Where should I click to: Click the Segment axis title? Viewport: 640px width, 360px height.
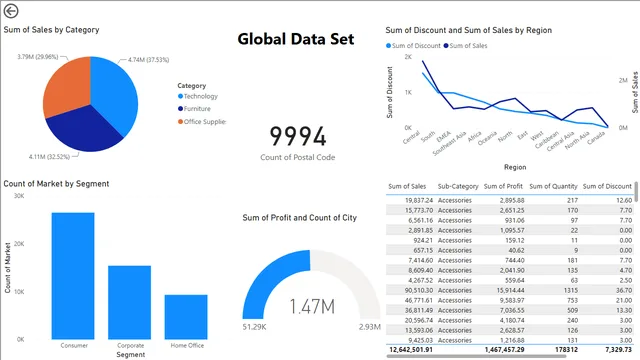[131, 355]
